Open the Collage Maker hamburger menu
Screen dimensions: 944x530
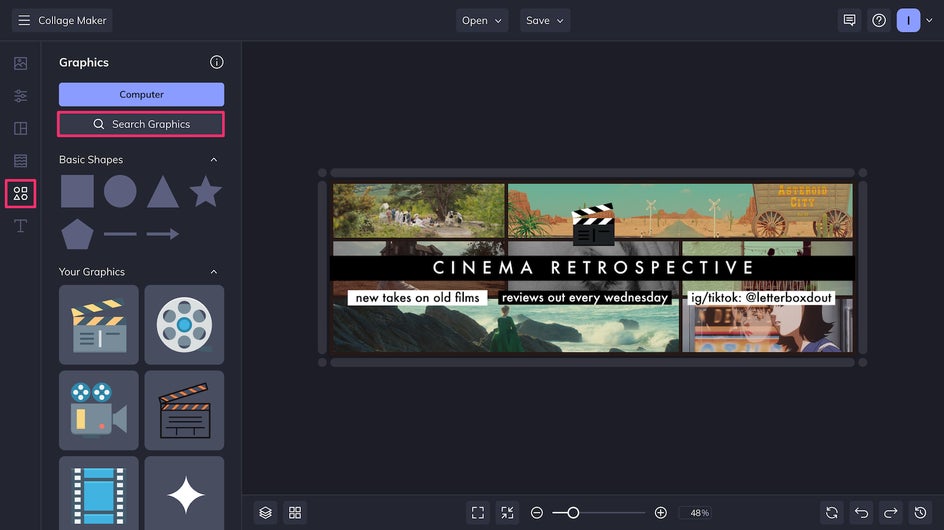pyautogui.click(x=24, y=20)
